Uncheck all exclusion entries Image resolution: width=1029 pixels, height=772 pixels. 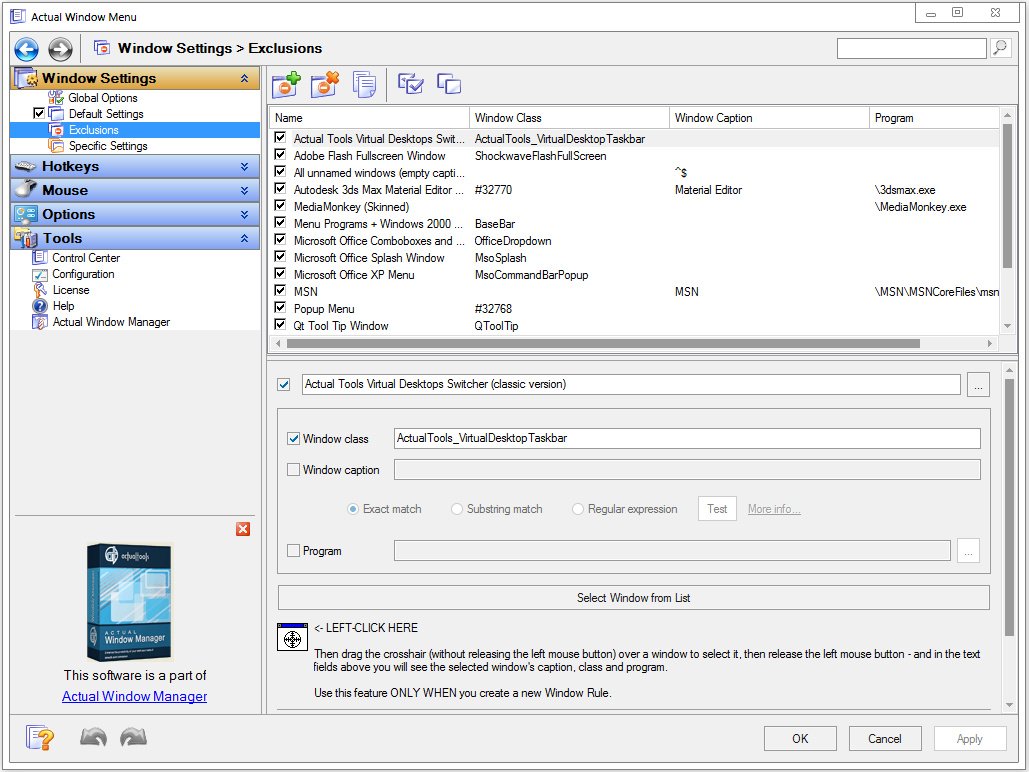point(448,84)
